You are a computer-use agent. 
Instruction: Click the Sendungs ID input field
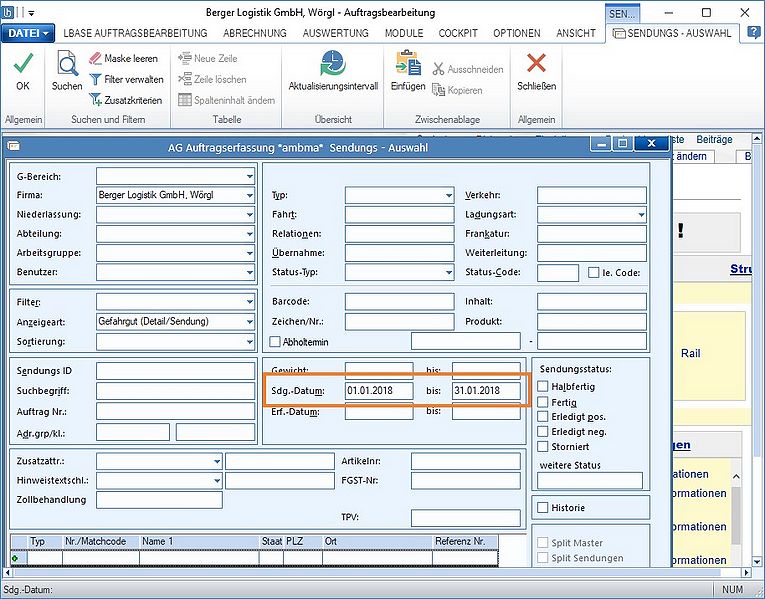tap(175, 371)
